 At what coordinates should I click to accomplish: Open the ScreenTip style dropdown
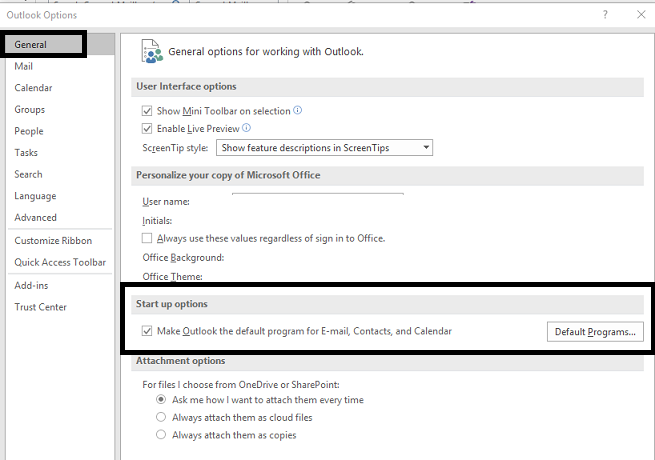click(324, 147)
